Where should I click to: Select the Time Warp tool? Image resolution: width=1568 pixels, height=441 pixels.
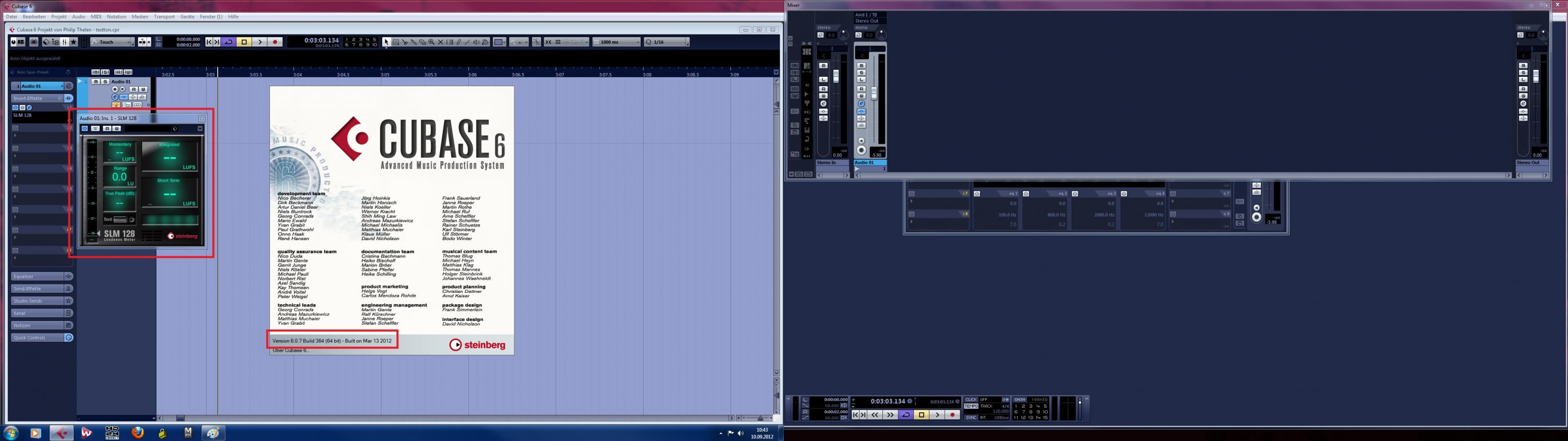[450, 42]
